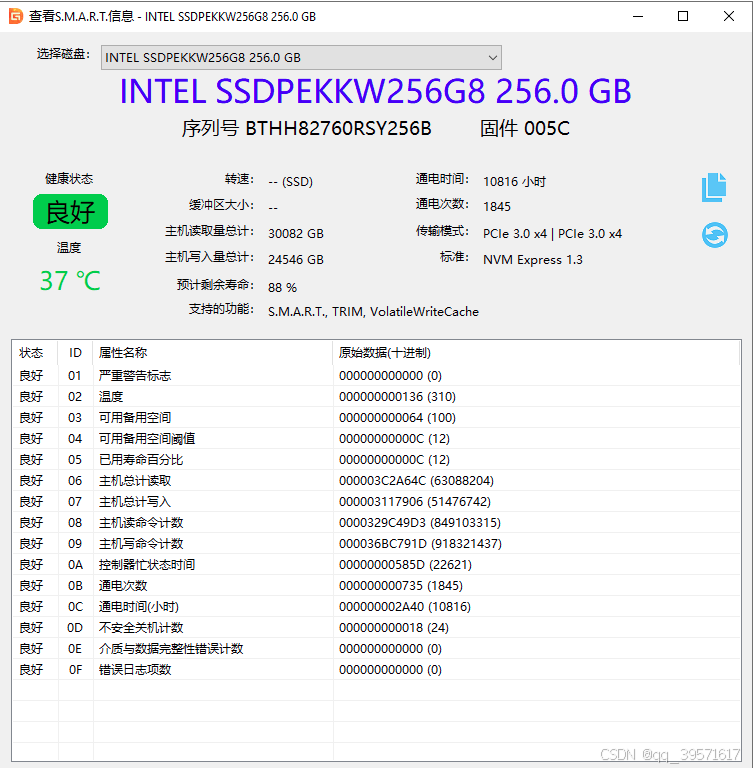
Task: Click the green 良好 health status badge
Action: [71, 212]
